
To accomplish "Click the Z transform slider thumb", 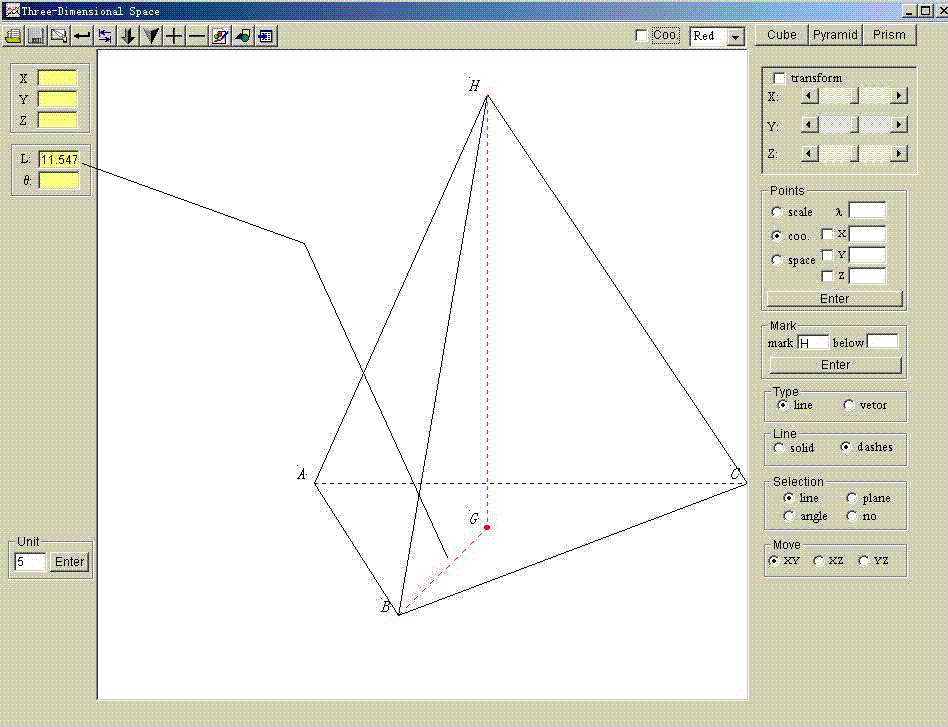I will pos(854,154).
